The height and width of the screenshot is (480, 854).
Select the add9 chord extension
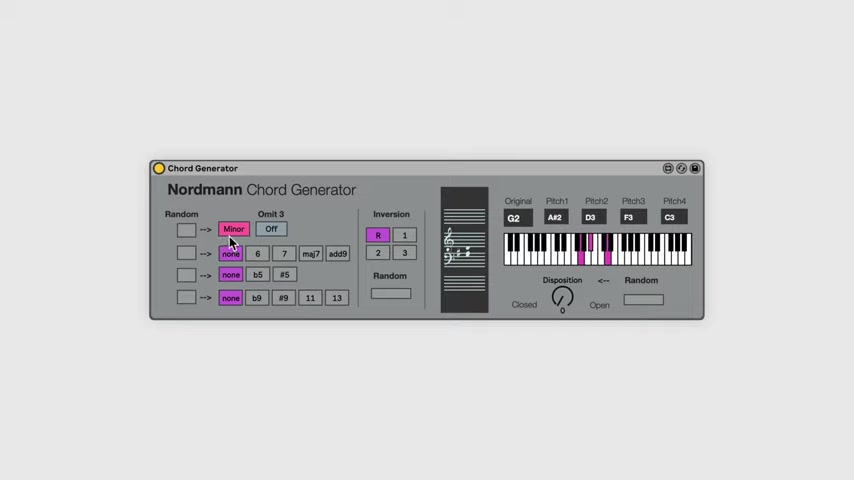[338, 254]
